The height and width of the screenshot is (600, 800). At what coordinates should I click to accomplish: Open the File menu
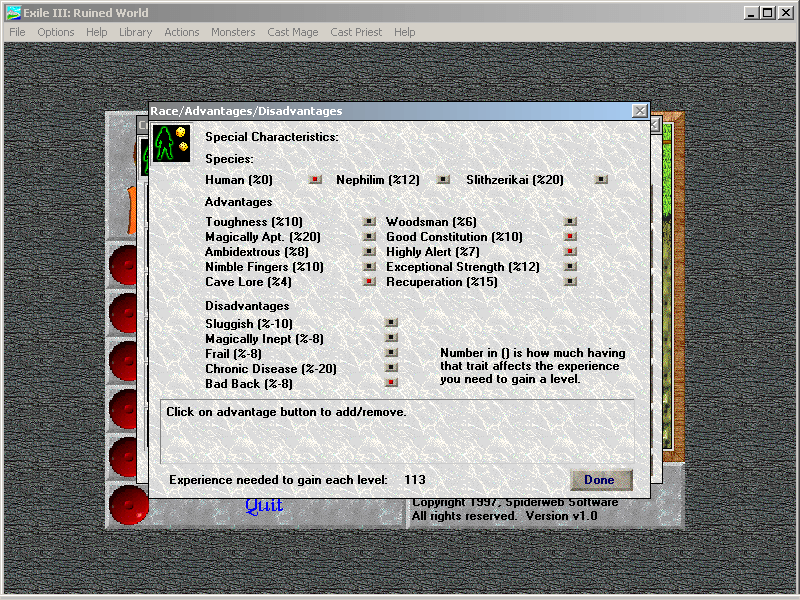click(17, 32)
